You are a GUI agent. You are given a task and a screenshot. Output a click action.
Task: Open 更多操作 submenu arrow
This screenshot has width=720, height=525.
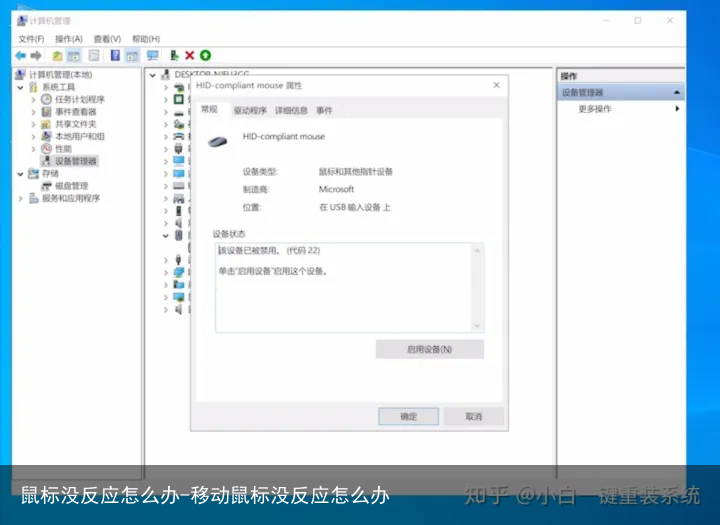coord(677,109)
